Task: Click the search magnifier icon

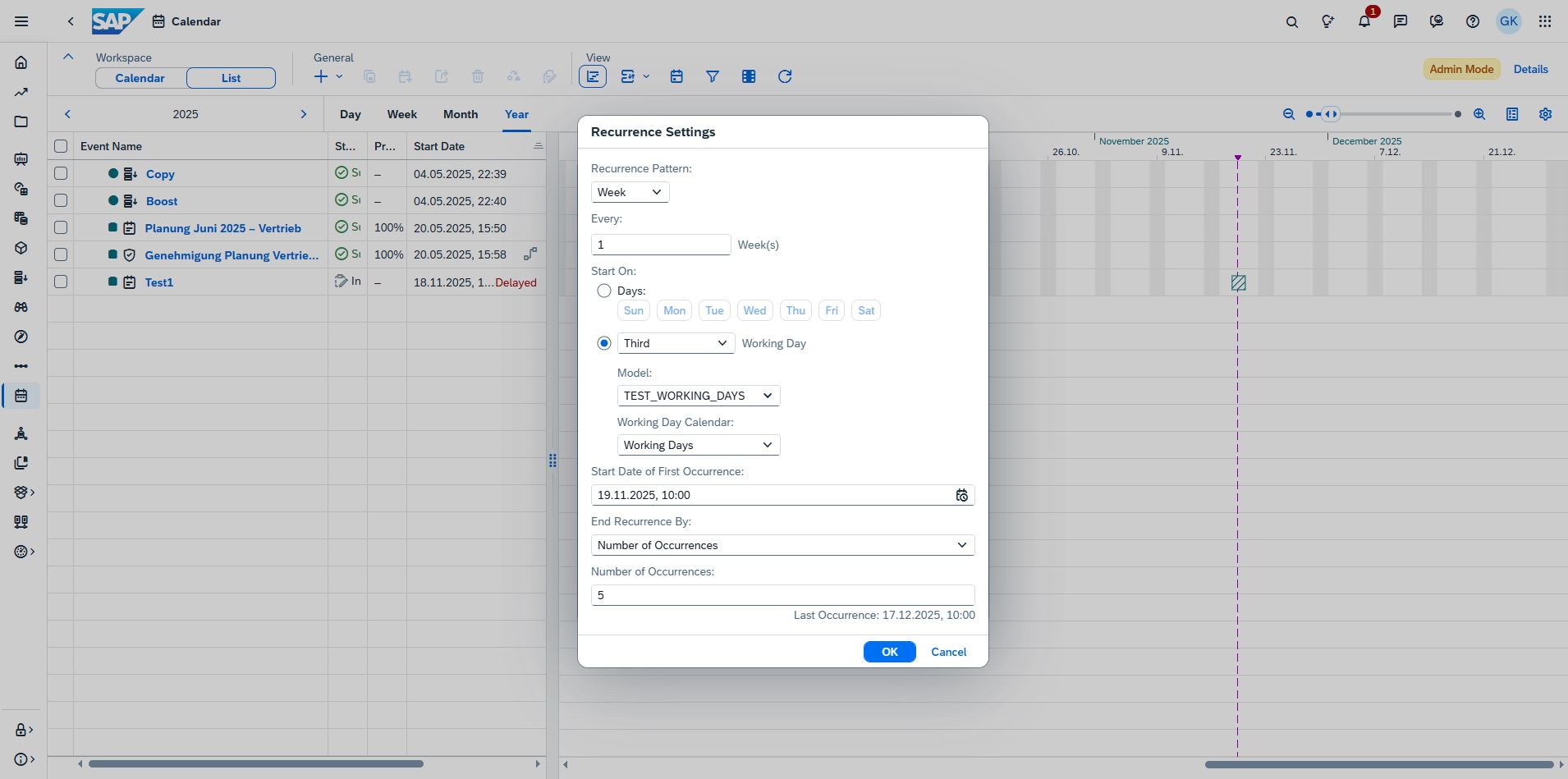Action: pos(1291,21)
